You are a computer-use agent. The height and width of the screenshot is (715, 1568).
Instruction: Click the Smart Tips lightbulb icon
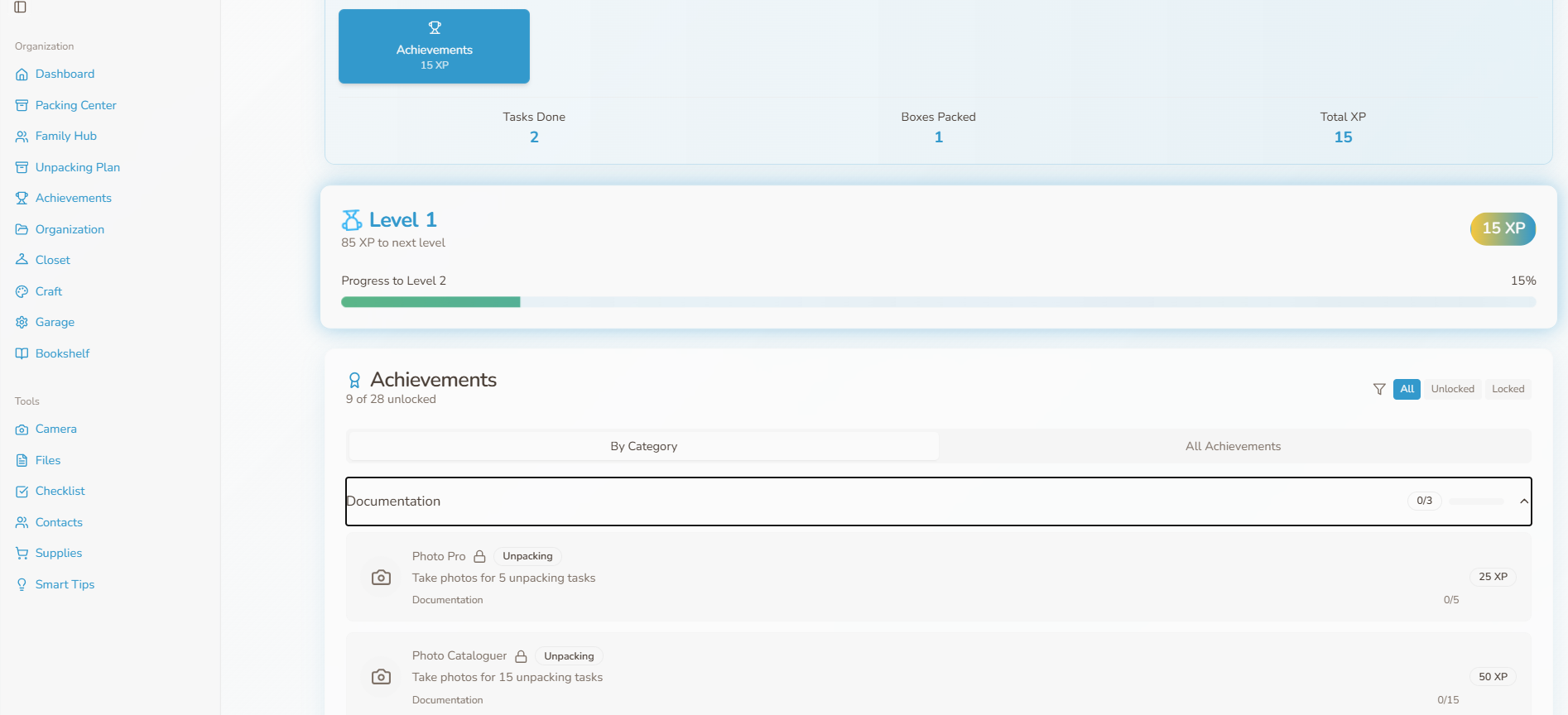[22, 585]
